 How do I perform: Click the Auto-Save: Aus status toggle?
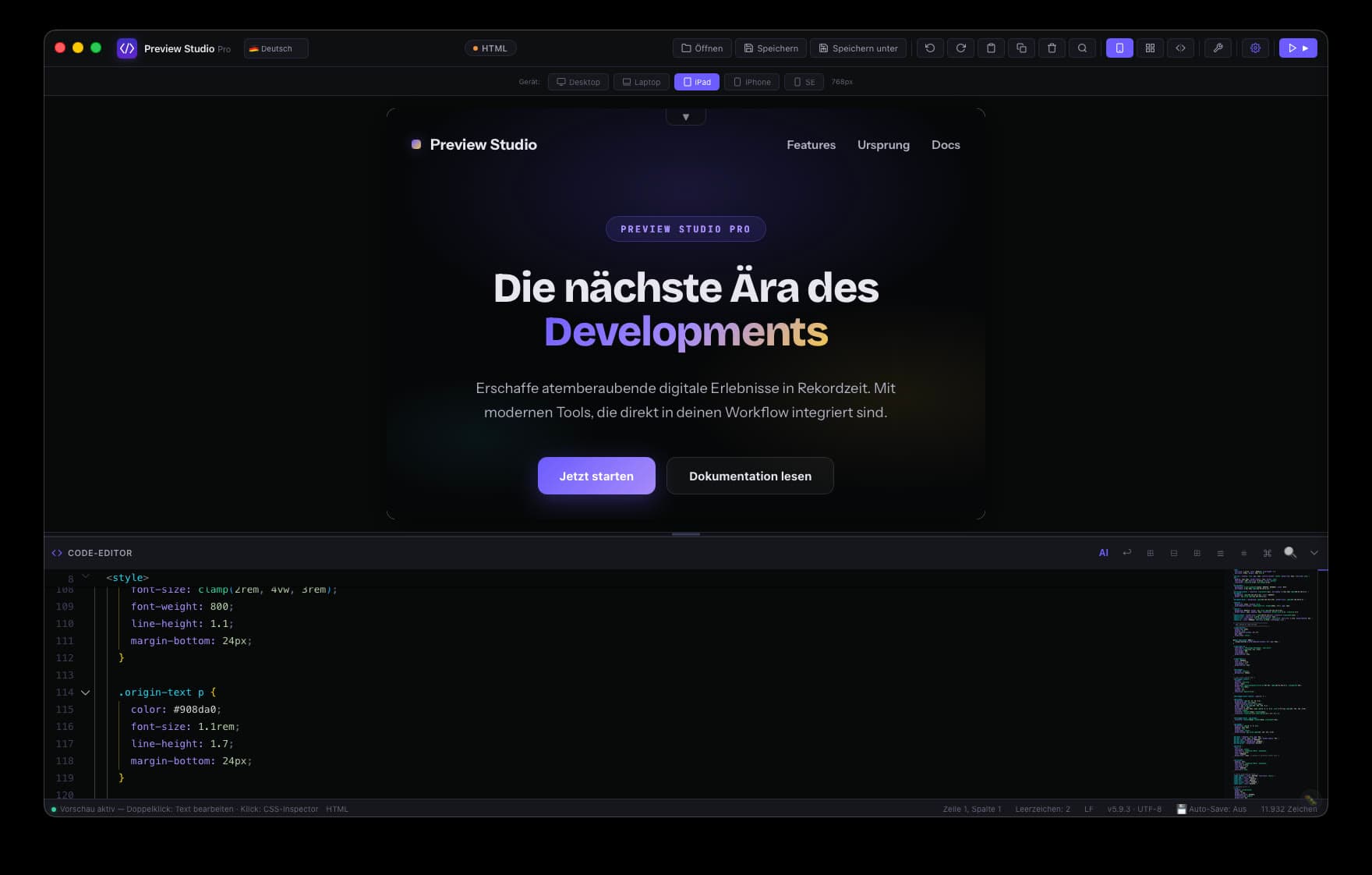1211,809
